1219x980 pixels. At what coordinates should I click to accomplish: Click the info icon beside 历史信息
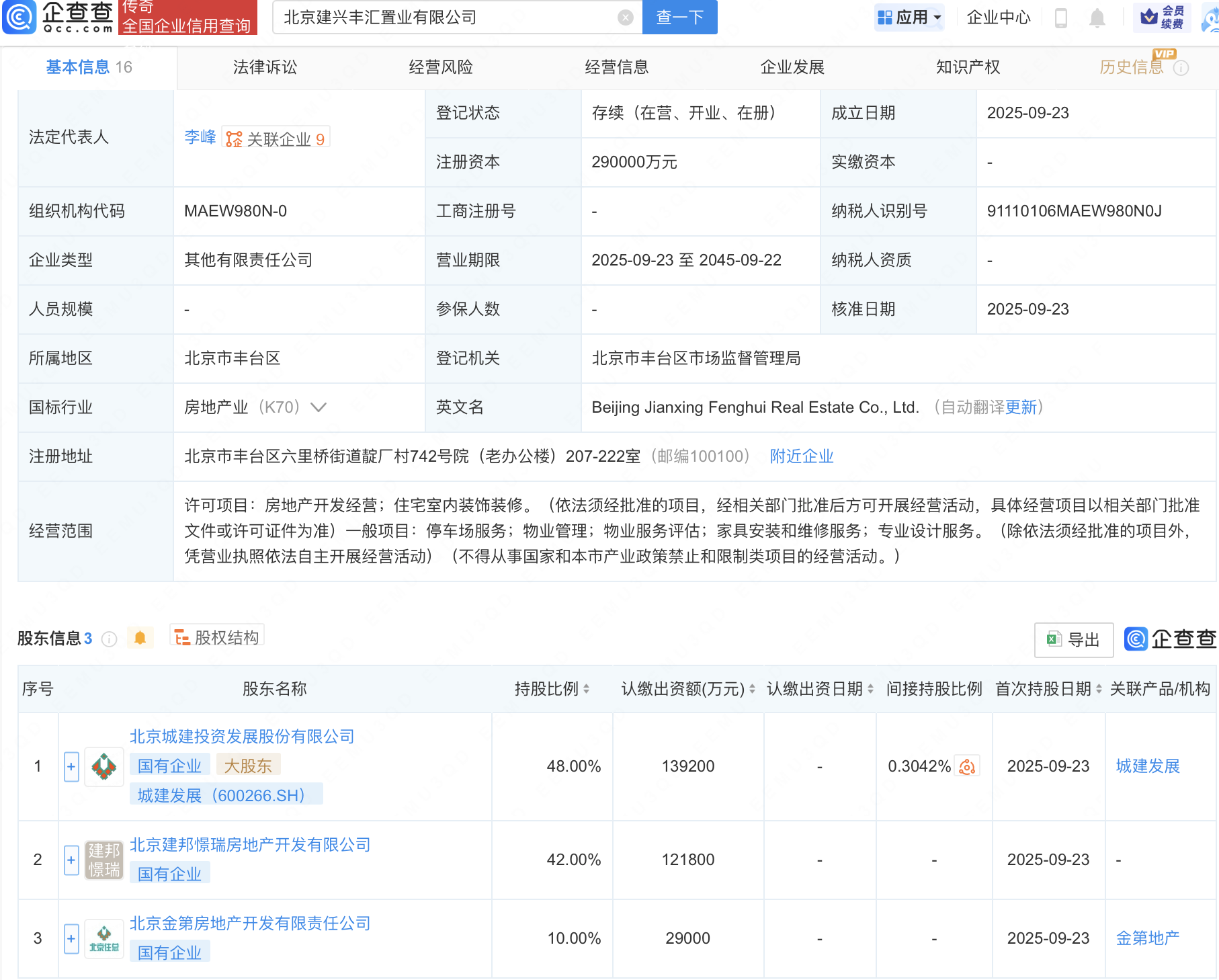[x=1181, y=68]
